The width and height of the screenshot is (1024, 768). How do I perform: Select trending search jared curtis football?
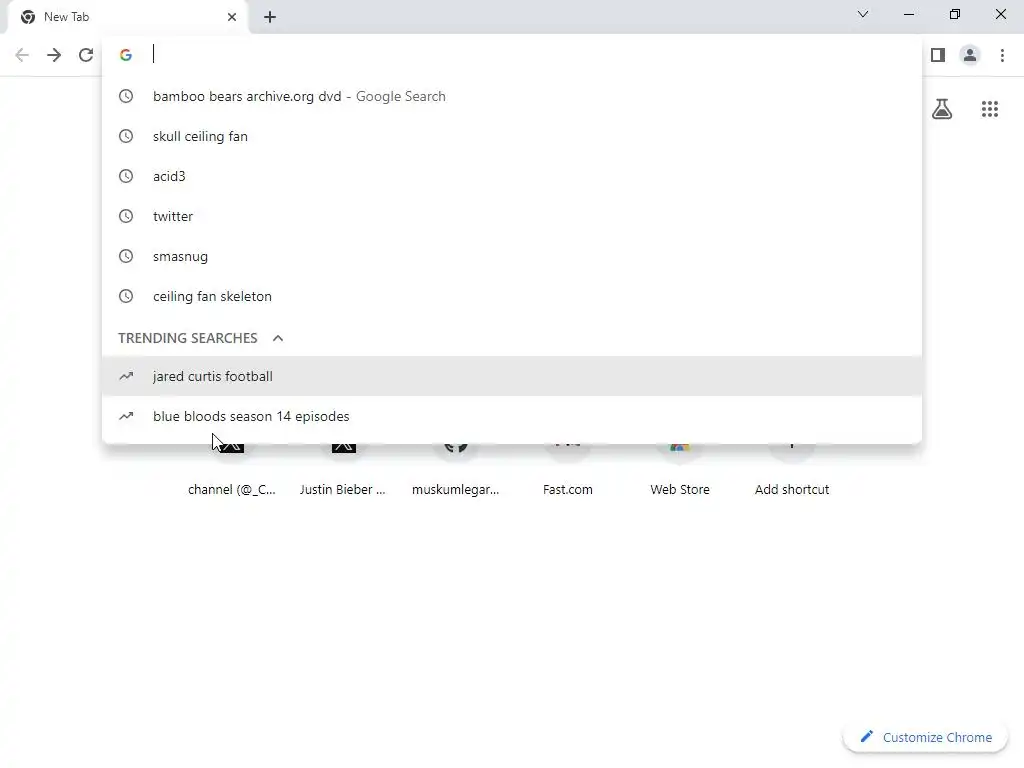[x=512, y=376]
